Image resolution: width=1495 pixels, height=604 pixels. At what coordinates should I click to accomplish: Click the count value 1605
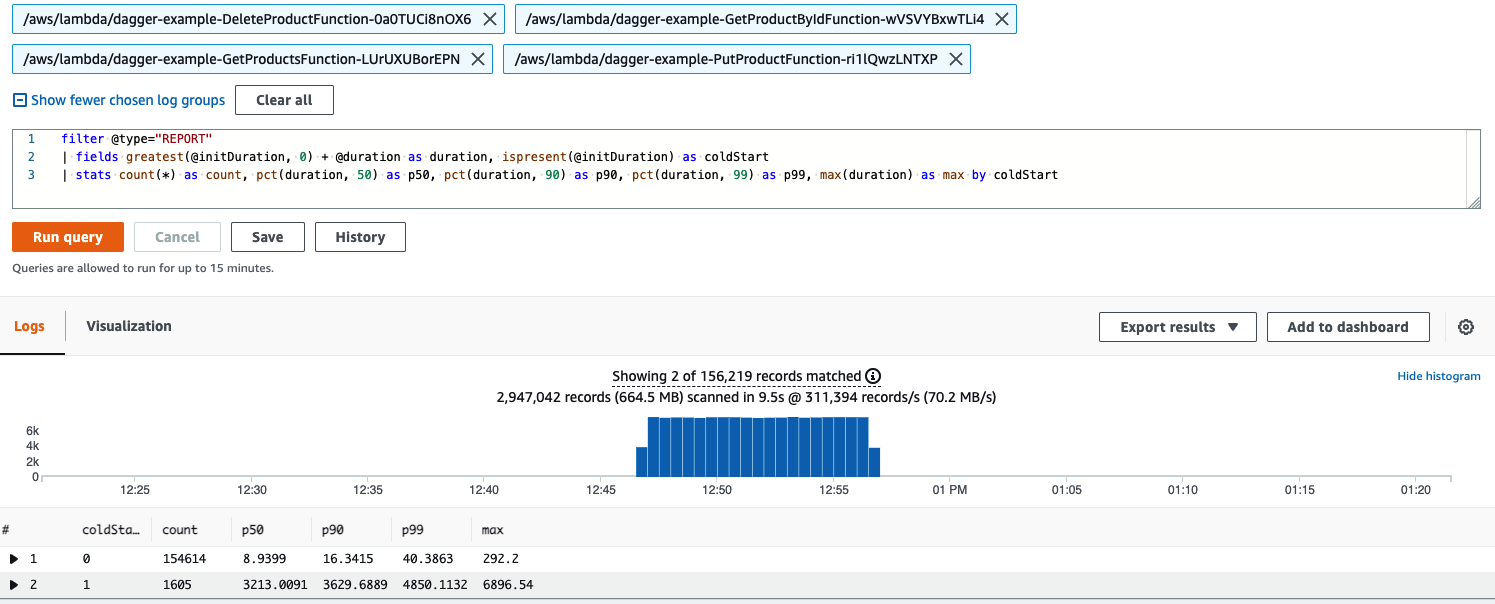tap(177, 585)
